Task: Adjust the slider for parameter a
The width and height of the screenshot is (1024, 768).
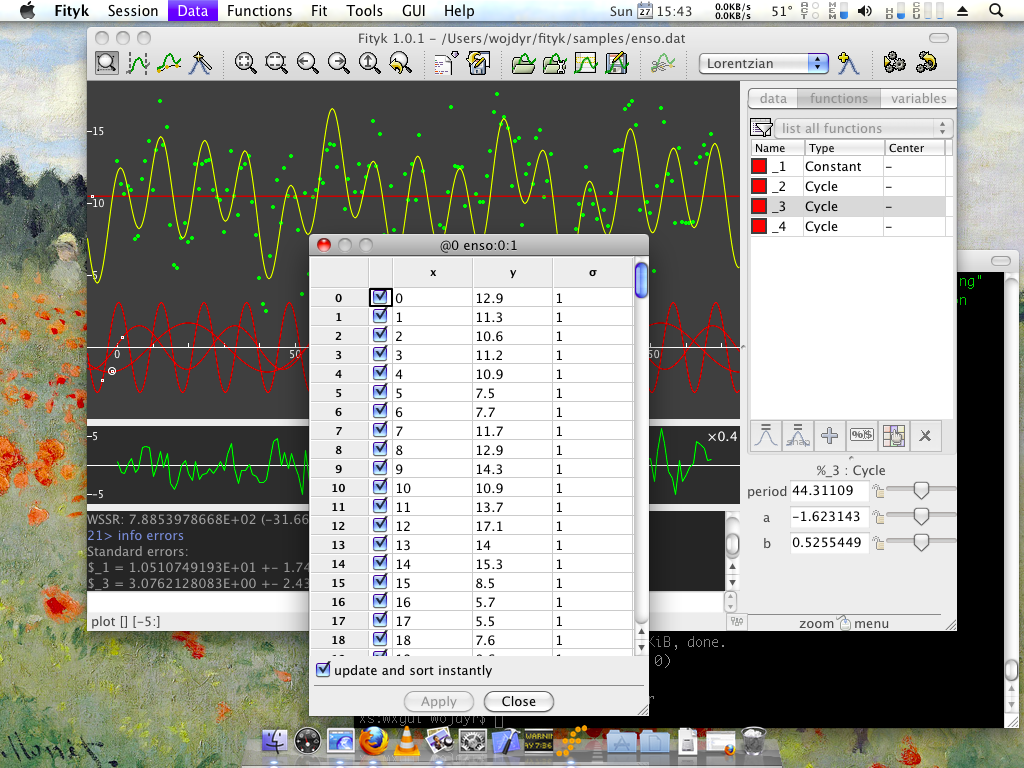Action: point(921,516)
